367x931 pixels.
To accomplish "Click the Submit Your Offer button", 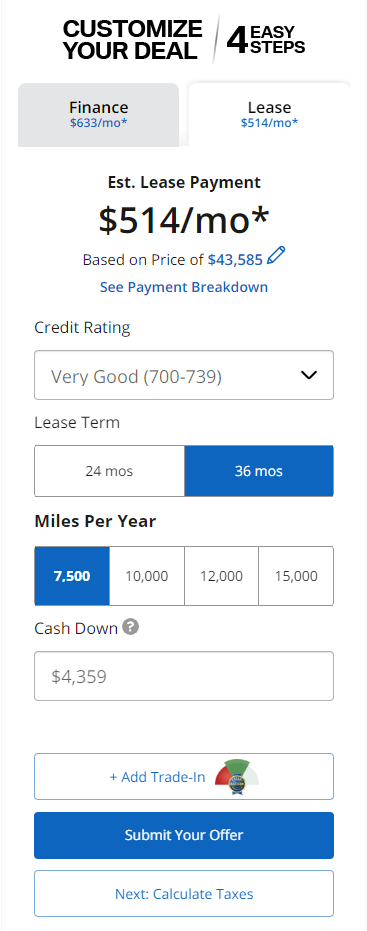I will click(184, 835).
